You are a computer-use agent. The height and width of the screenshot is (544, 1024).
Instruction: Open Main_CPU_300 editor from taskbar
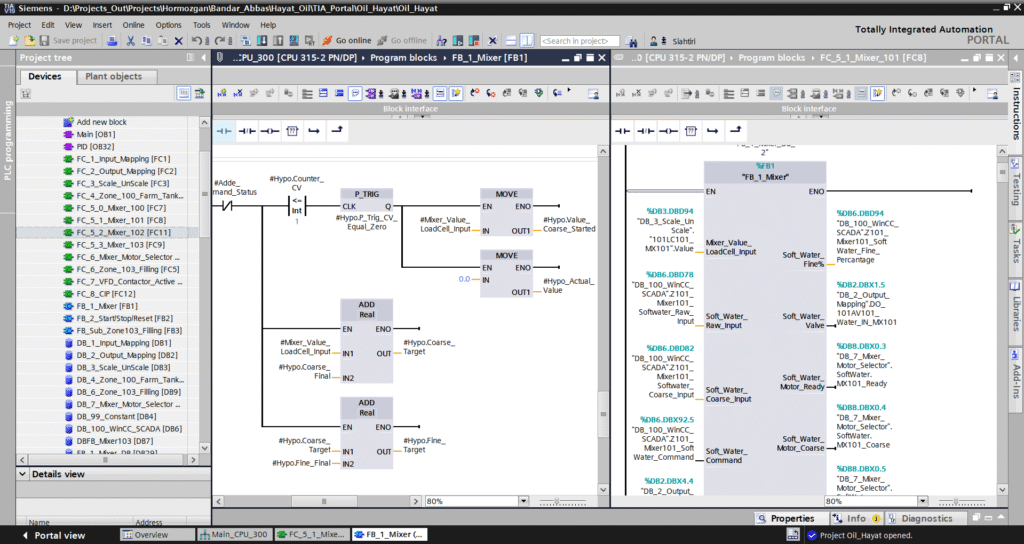[235, 535]
